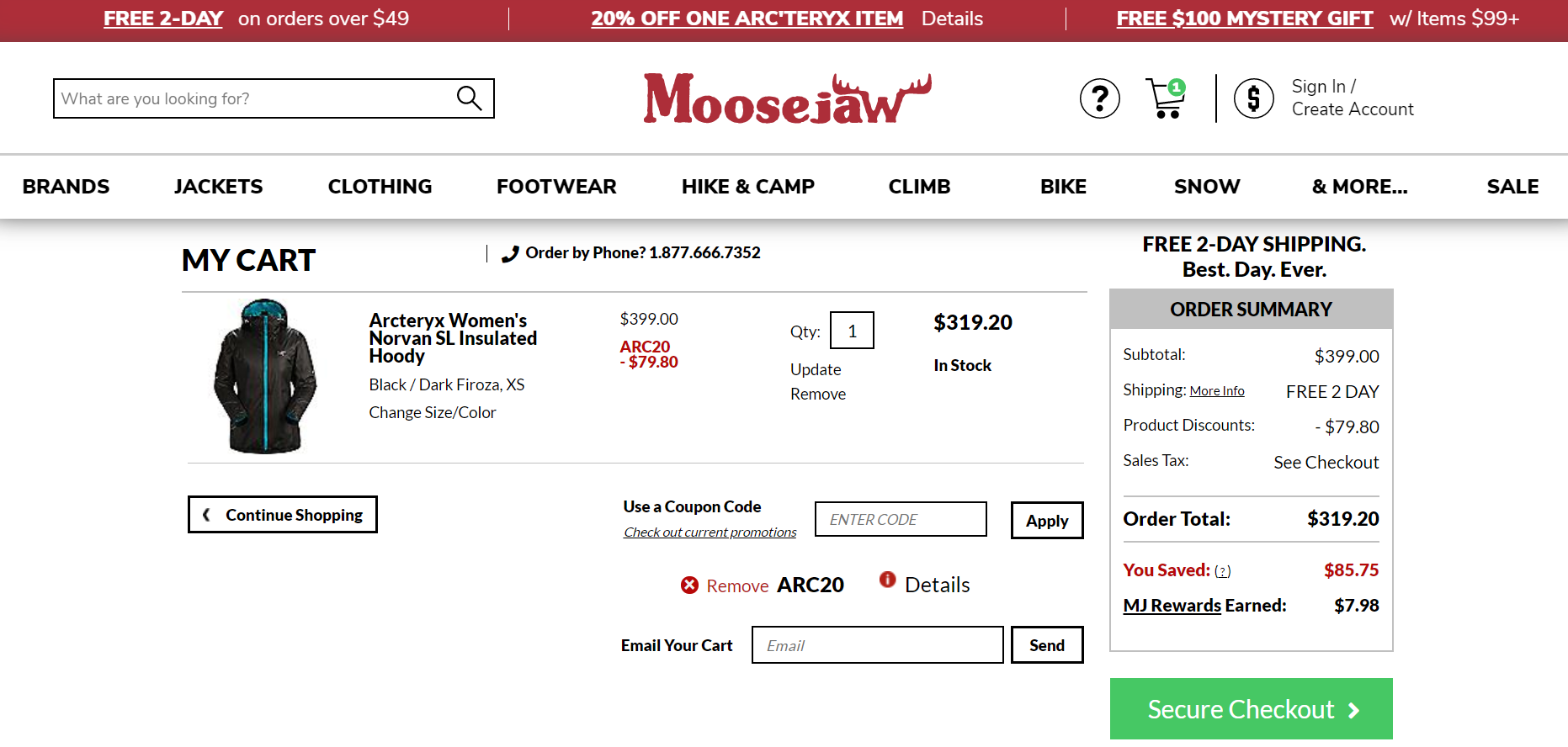Open the BRANDS menu

point(66,187)
